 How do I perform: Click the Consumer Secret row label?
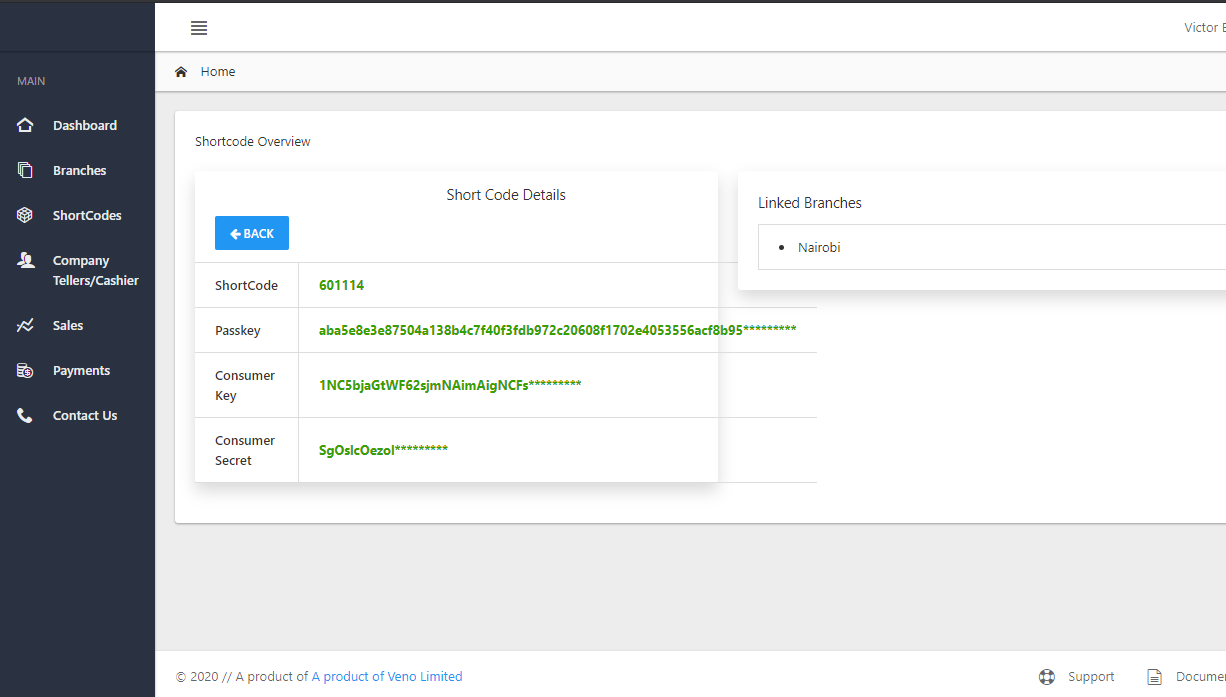[245, 450]
